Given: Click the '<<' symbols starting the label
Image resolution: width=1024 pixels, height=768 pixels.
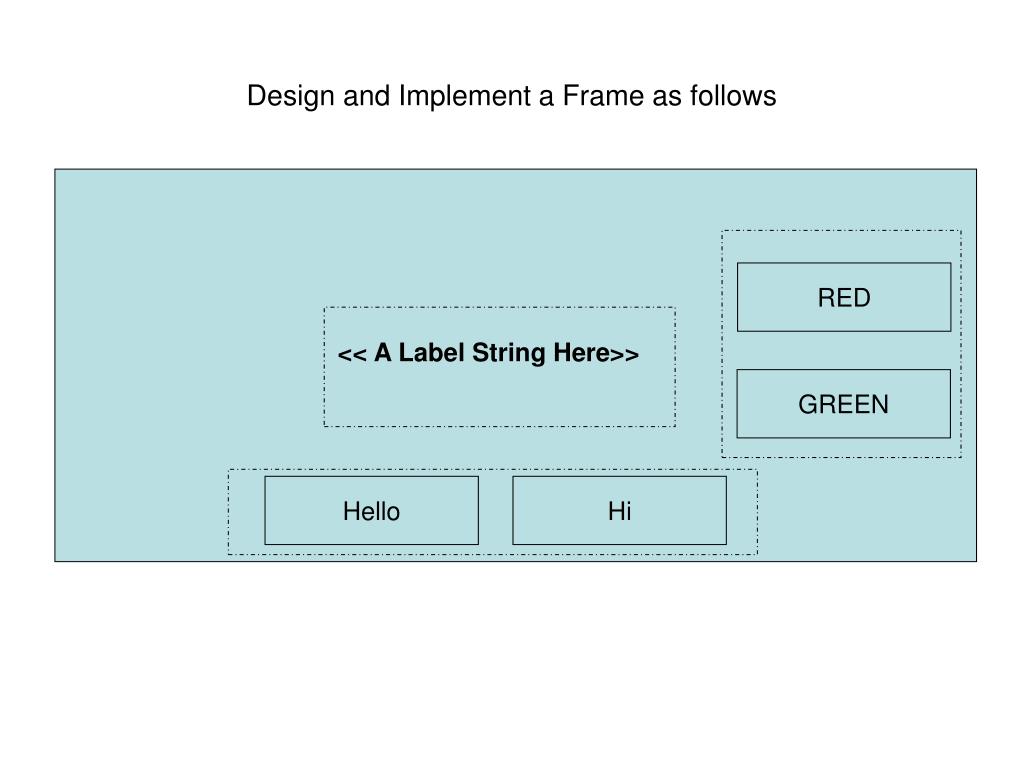Looking at the screenshot, I should coord(352,355).
